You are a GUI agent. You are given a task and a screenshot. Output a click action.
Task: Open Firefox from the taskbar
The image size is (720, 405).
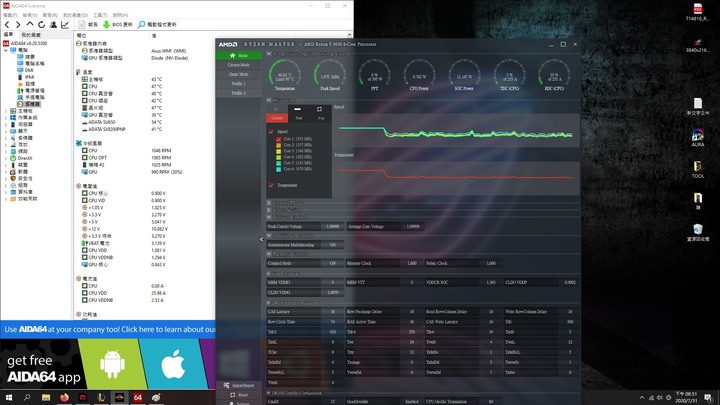click(x=64, y=397)
